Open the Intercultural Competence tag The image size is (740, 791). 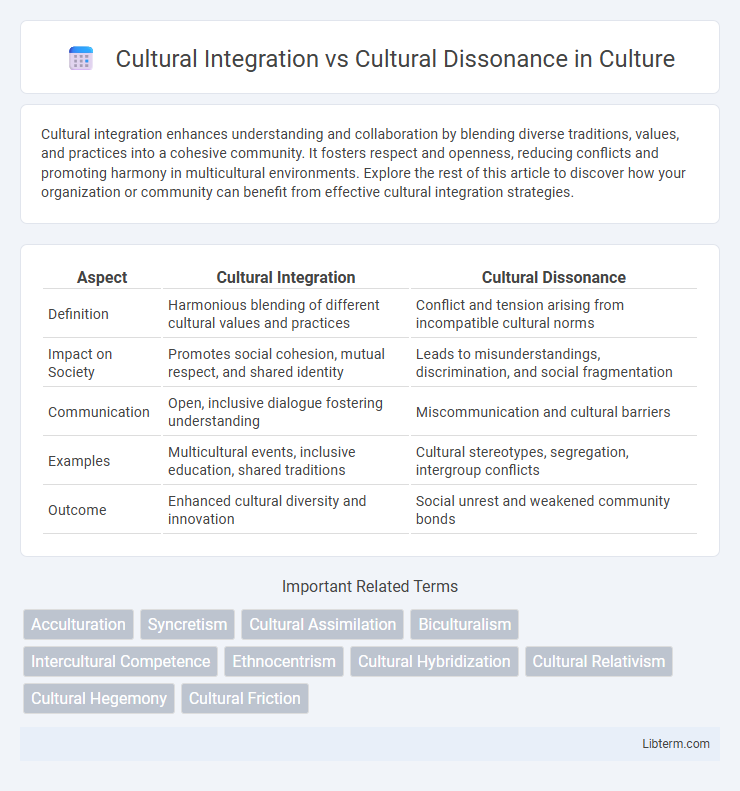(x=121, y=661)
